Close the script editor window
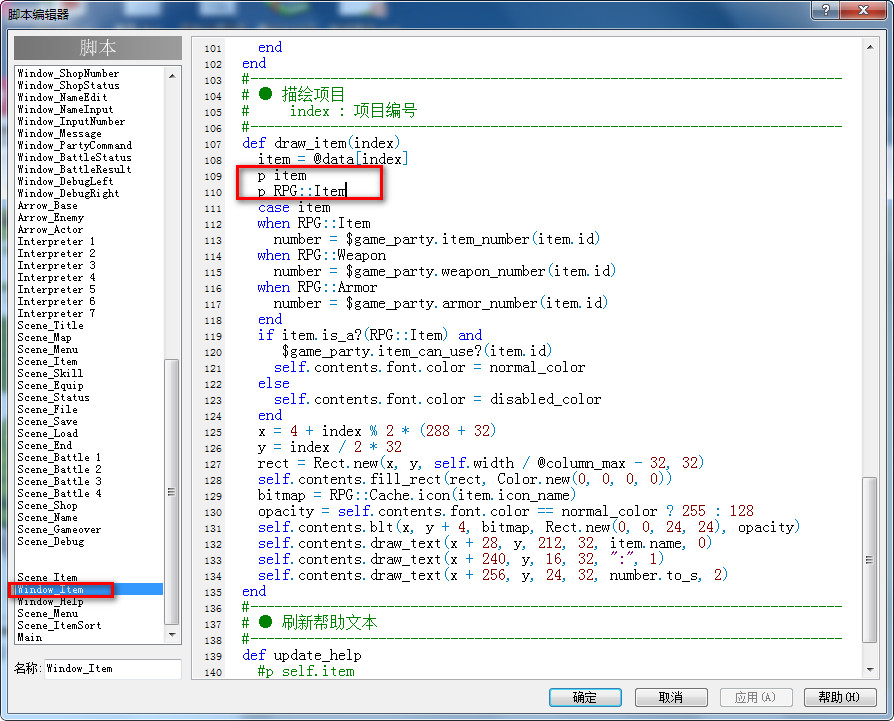Screen dimensions: 894x721 pyautogui.click(x=863, y=9)
